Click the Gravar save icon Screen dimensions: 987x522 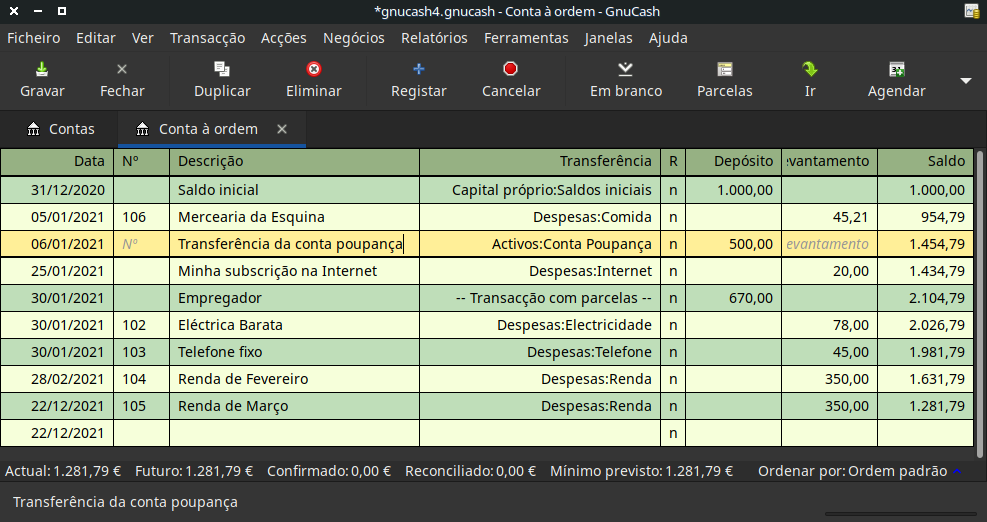pos(42,70)
